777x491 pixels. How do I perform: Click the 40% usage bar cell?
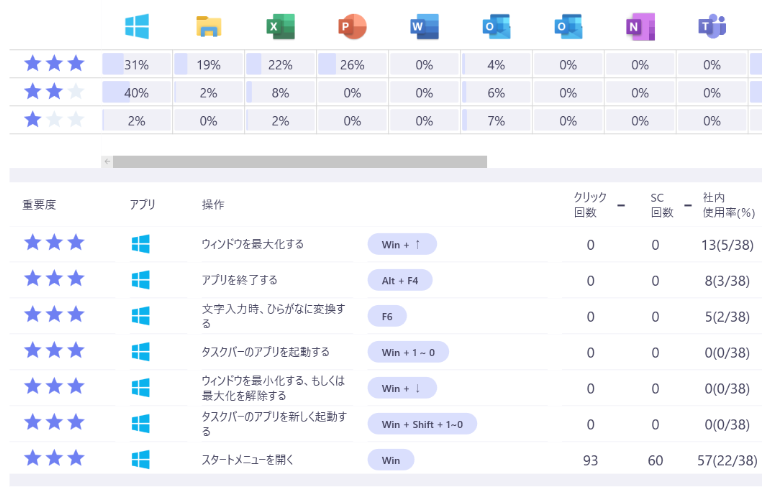pyautogui.click(x=137, y=92)
